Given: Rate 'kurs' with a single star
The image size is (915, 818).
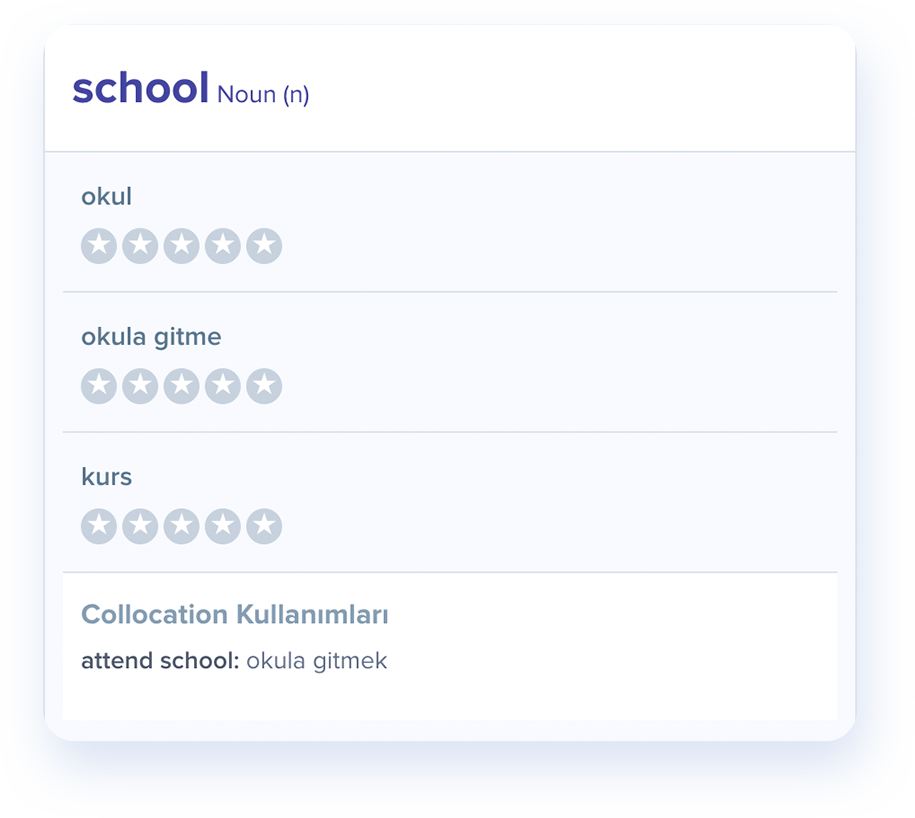Looking at the screenshot, I should tap(99, 526).
